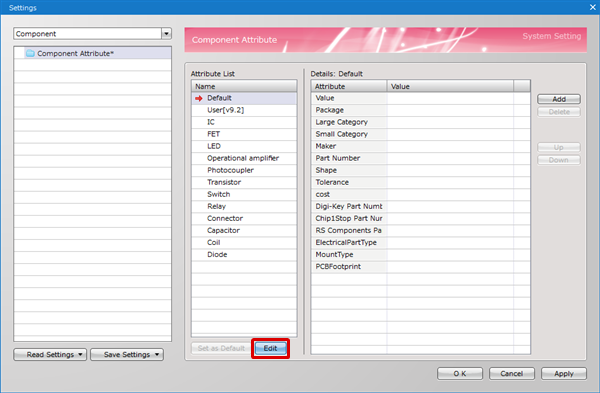Viewport: 600px width, 393px height.
Task: Click the Up button
Action: click(x=559, y=147)
